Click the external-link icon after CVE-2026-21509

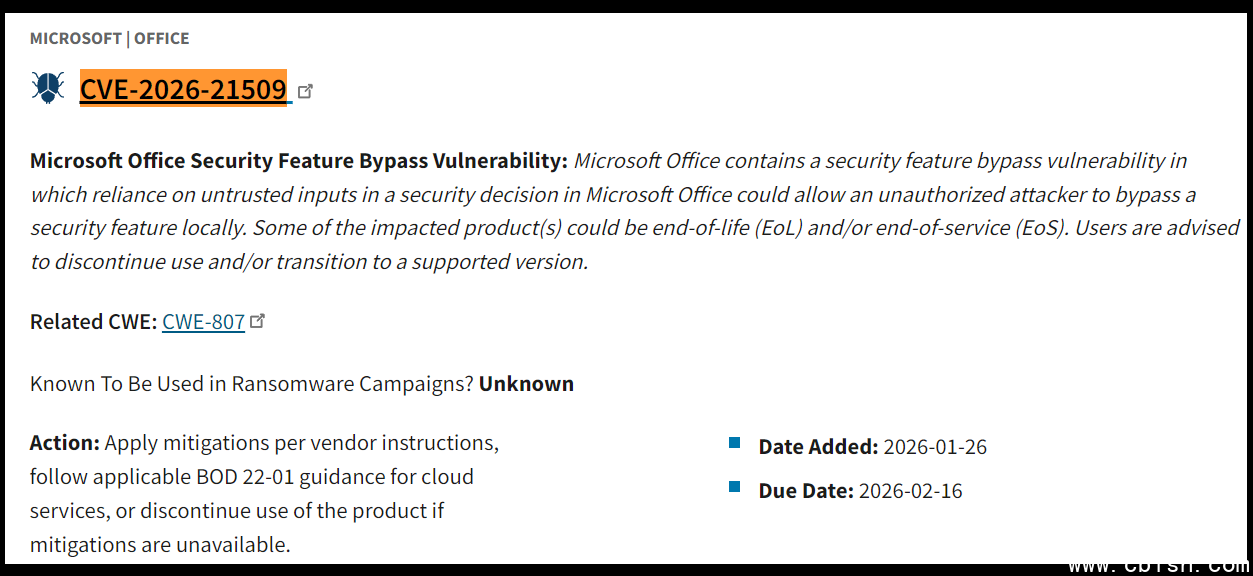click(306, 91)
